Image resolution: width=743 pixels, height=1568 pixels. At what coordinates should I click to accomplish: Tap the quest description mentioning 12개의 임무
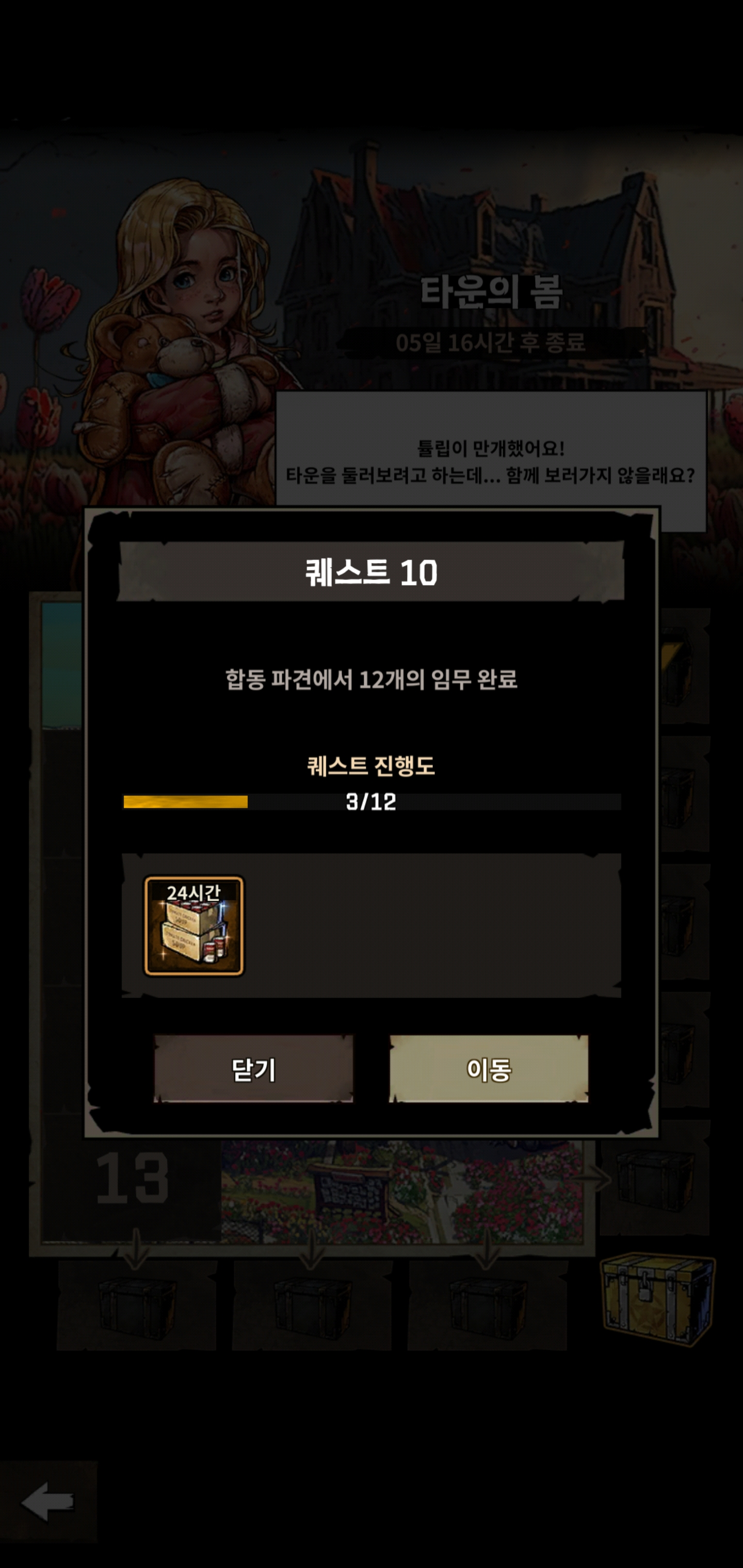(x=372, y=679)
